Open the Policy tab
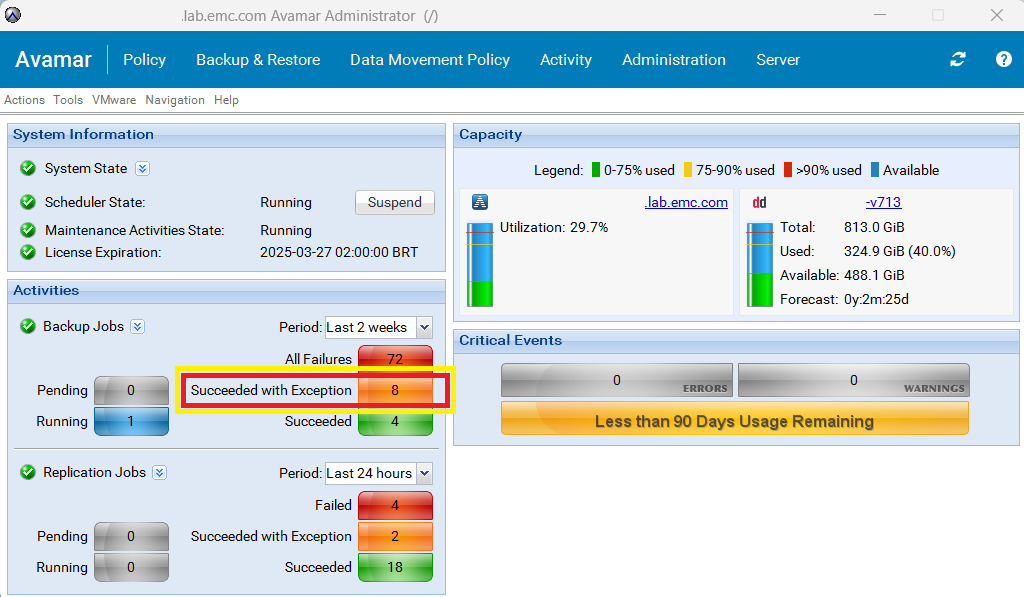Viewport: 1024px width, 597px height. click(144, 59)
